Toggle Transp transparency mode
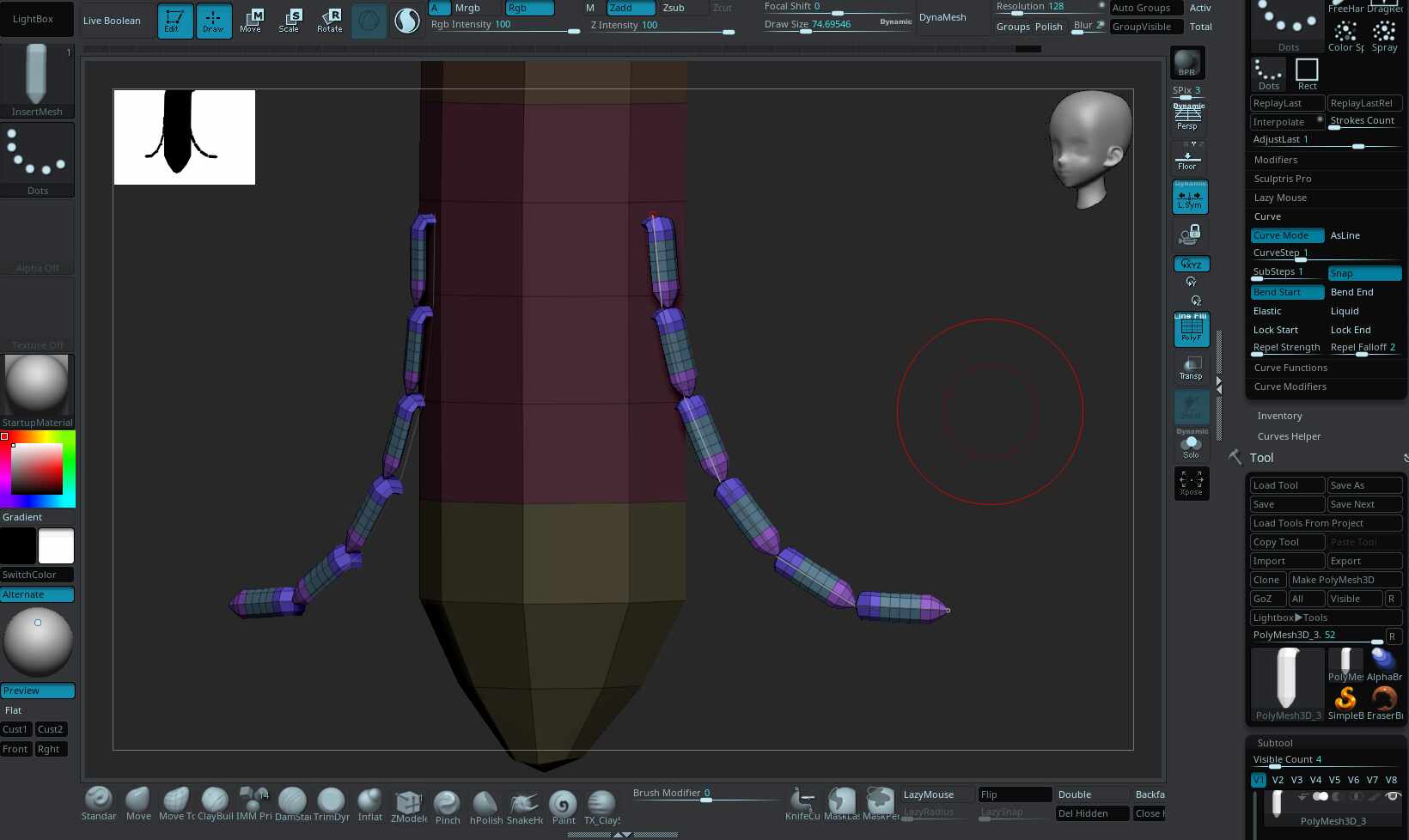 [x=1191, y=368]
